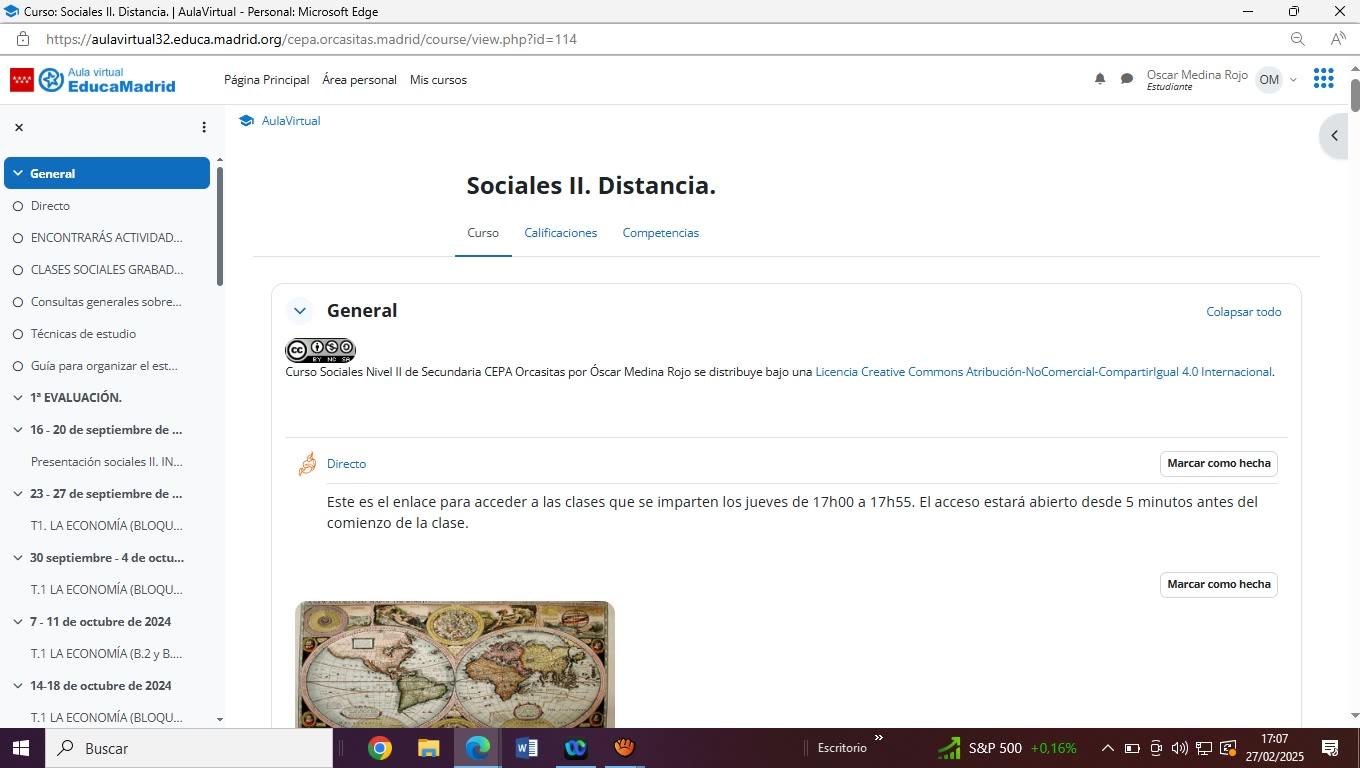Switch to the Competencias tab
Viewport: 1360px width, 768px height.
(x=661, y=233)
